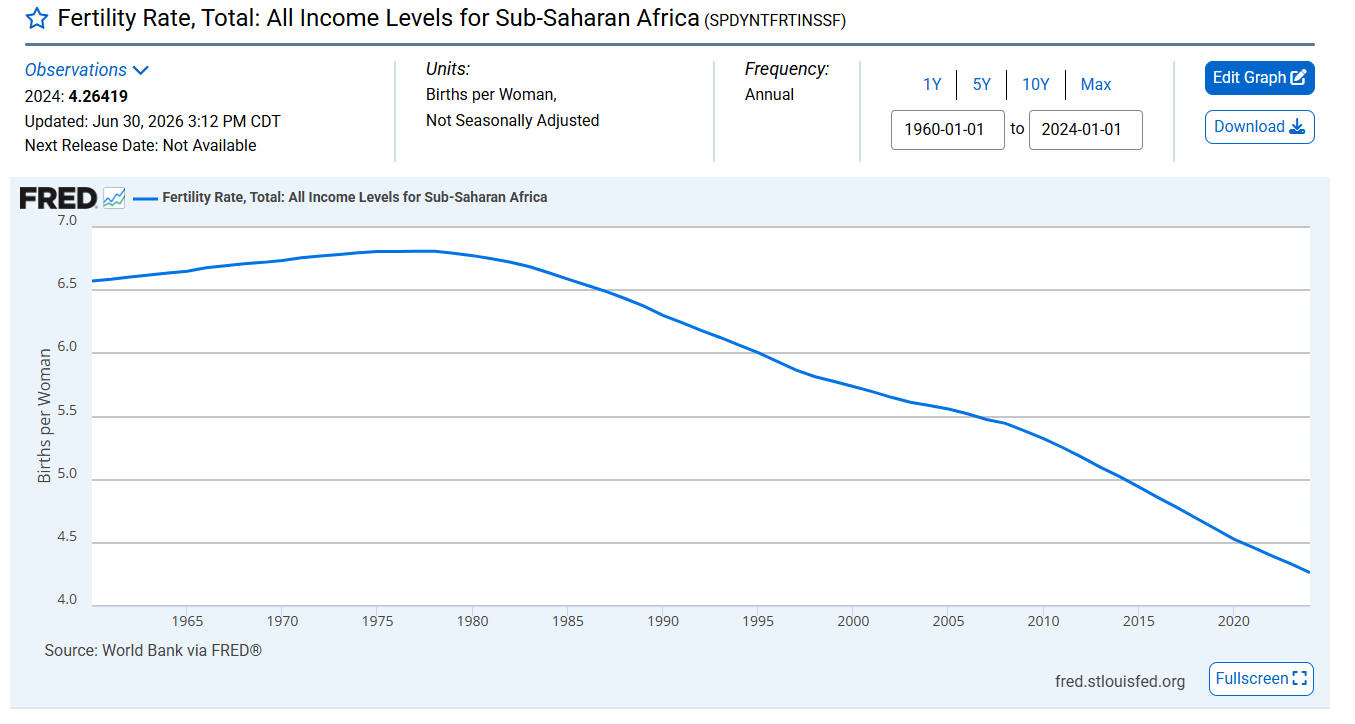Screen dimensions: 1355x724
Task: Click the blue series line legend swatch
Action: pos(146,198)
